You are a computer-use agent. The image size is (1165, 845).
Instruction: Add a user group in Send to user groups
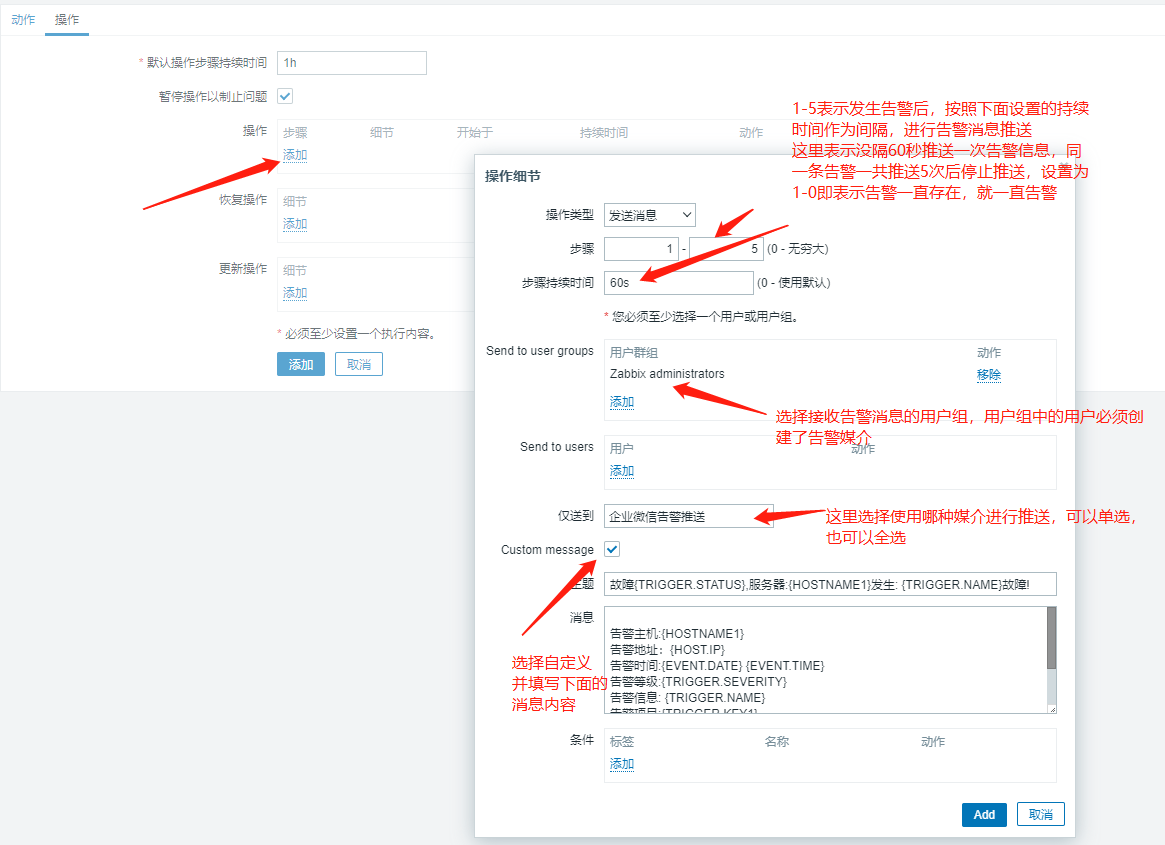click(621, 401)
